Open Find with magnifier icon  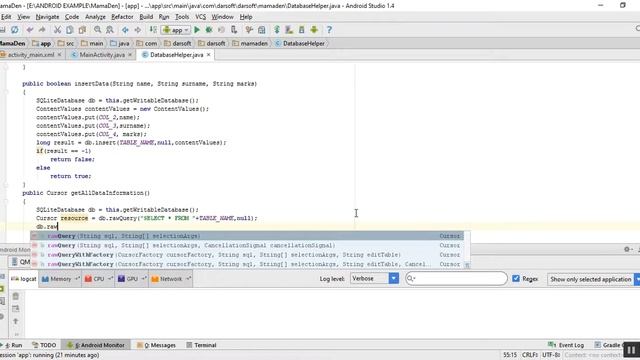(98, 30)
